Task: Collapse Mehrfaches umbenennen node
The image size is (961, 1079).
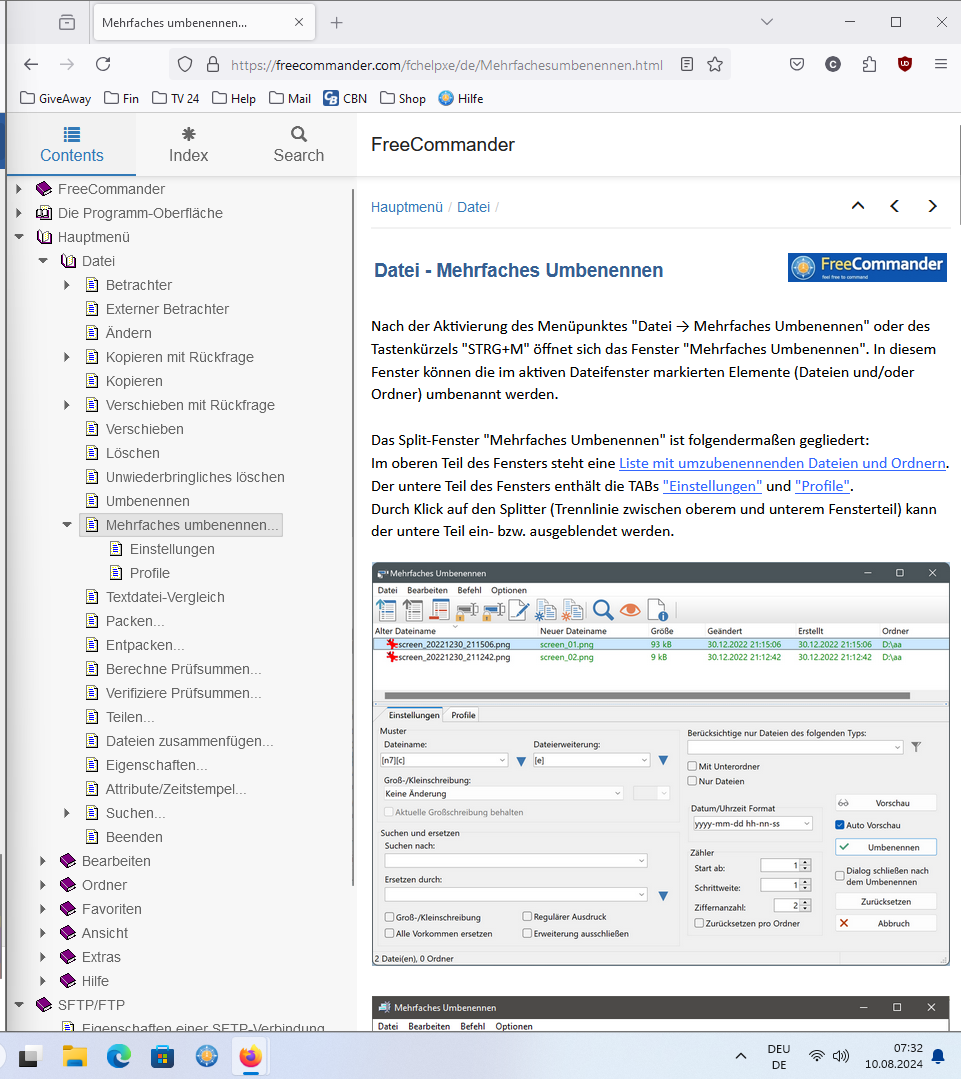Action: point(67,524)
